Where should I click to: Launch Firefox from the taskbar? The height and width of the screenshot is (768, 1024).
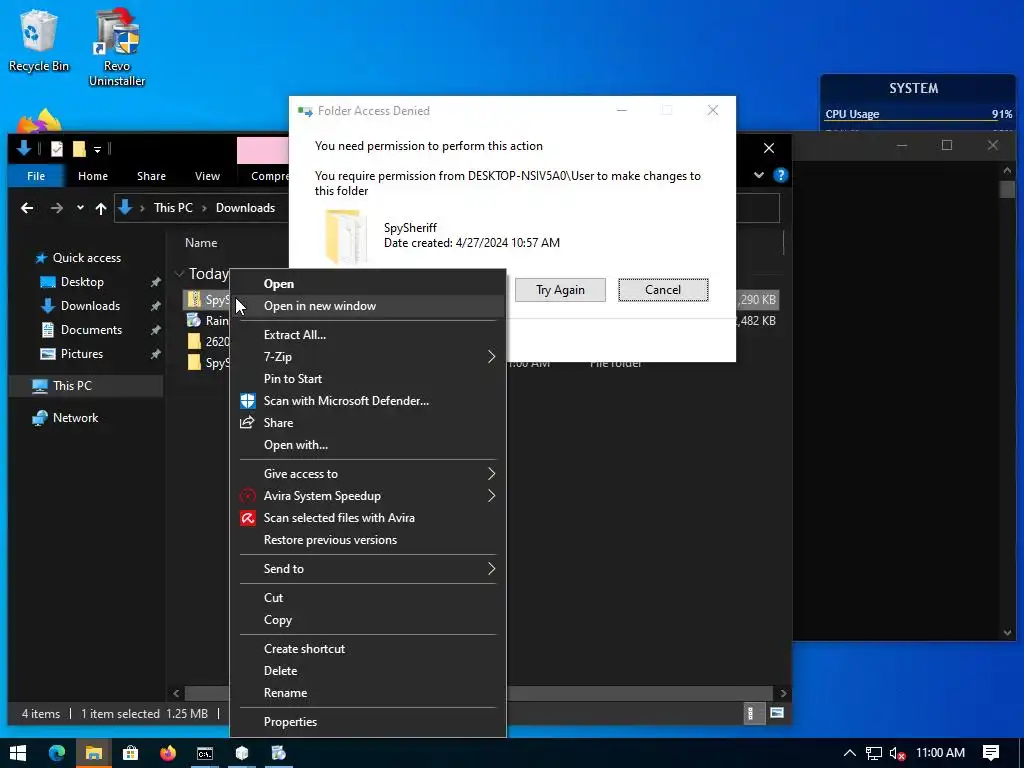click(168, 753)
